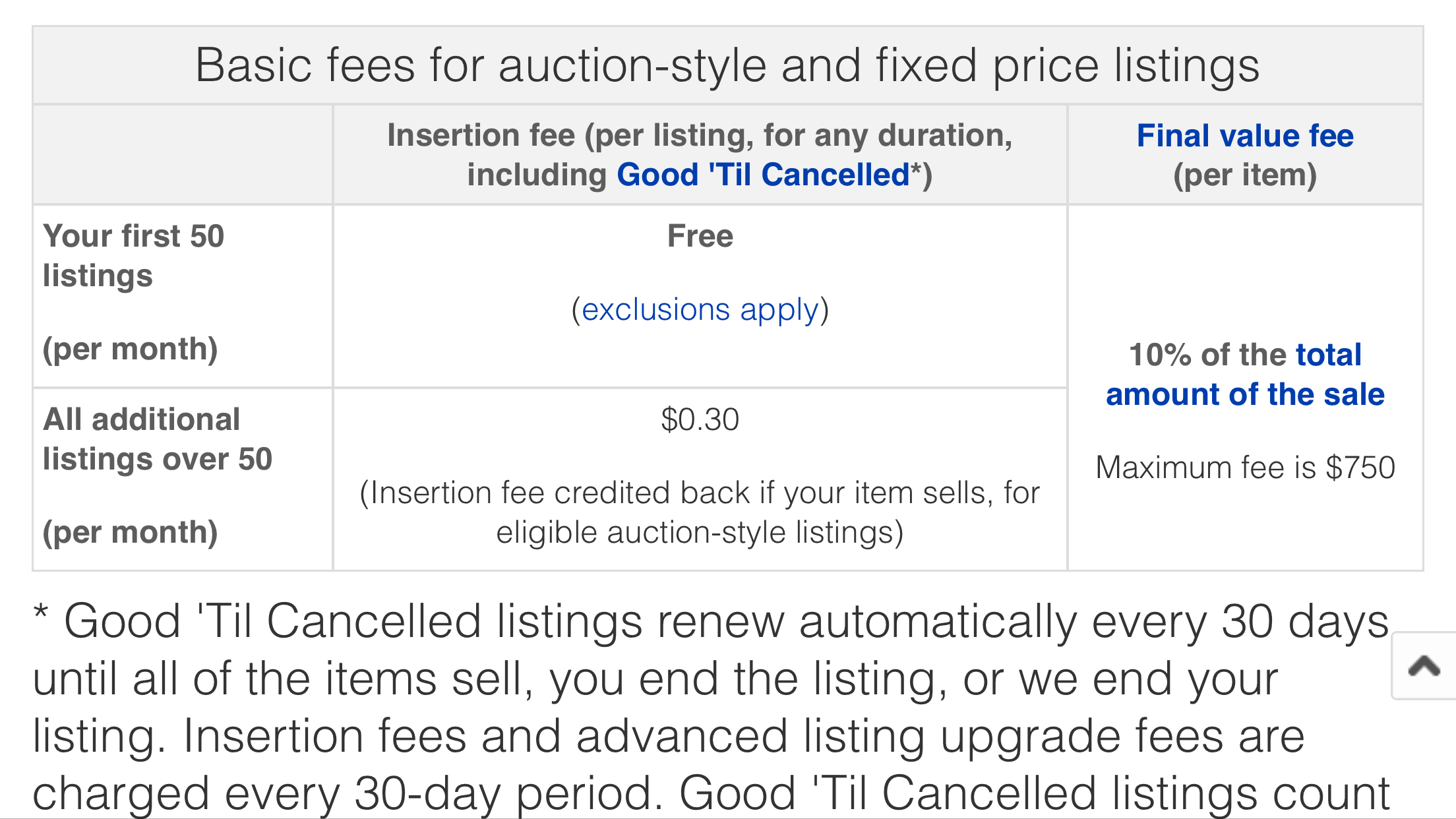Select (per month) under first 50 listings

point(131,349)
